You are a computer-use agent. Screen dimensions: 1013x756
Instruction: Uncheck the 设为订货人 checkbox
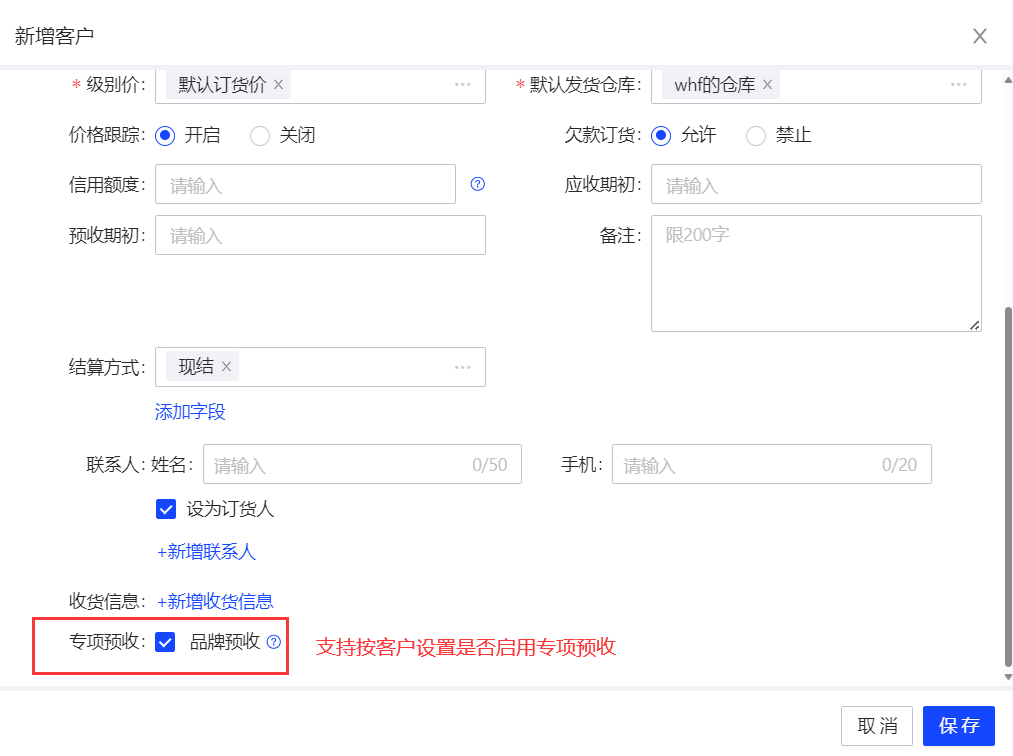pos(166,509)
